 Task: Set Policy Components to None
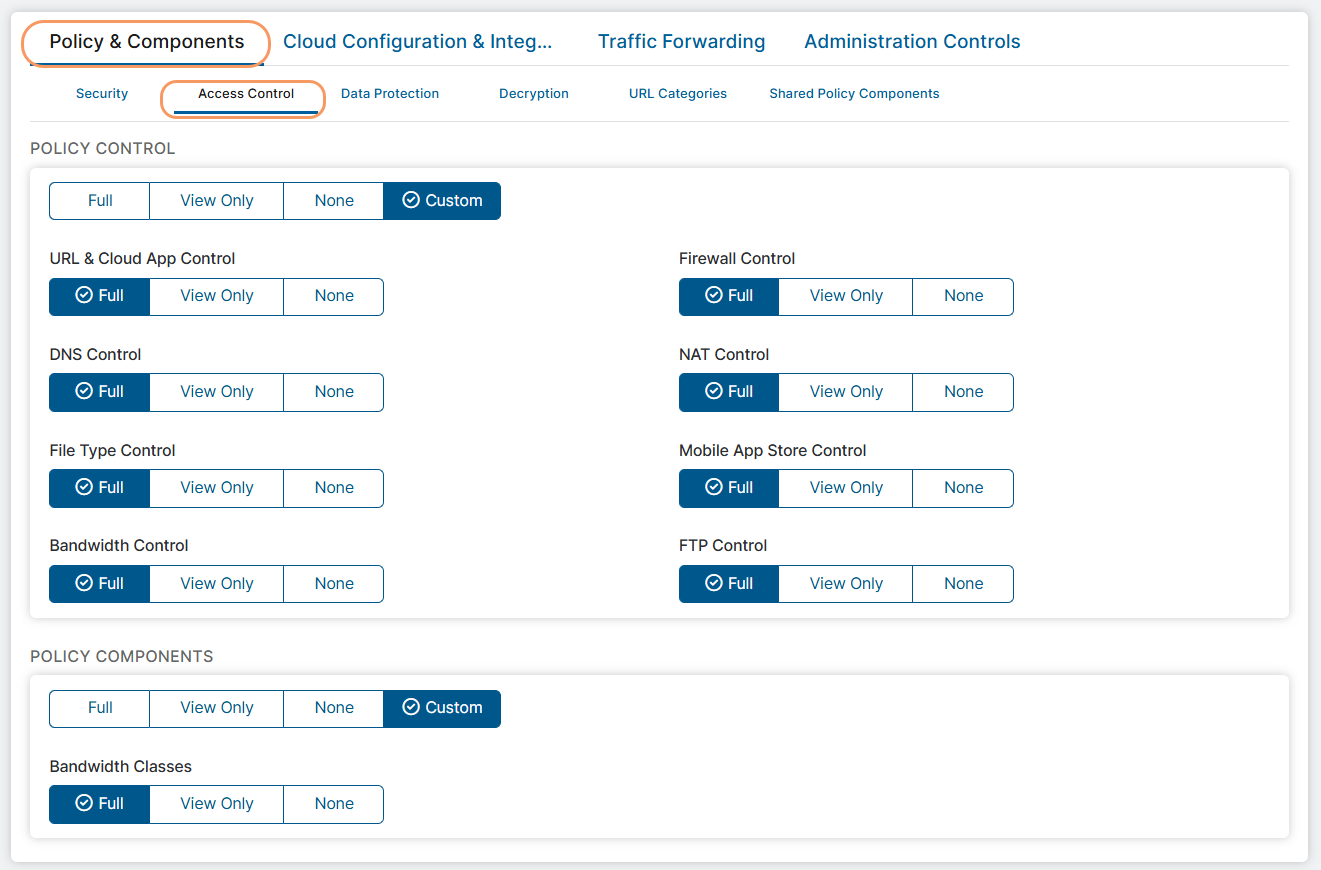pos(334,708)
